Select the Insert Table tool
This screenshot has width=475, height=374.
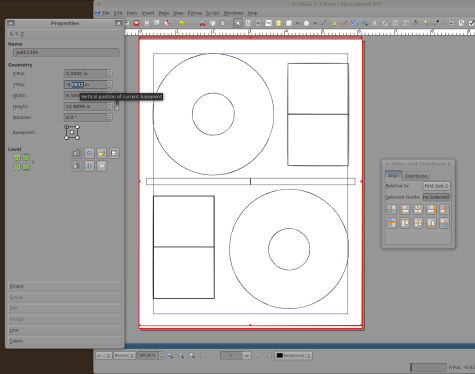click(278, 23)
